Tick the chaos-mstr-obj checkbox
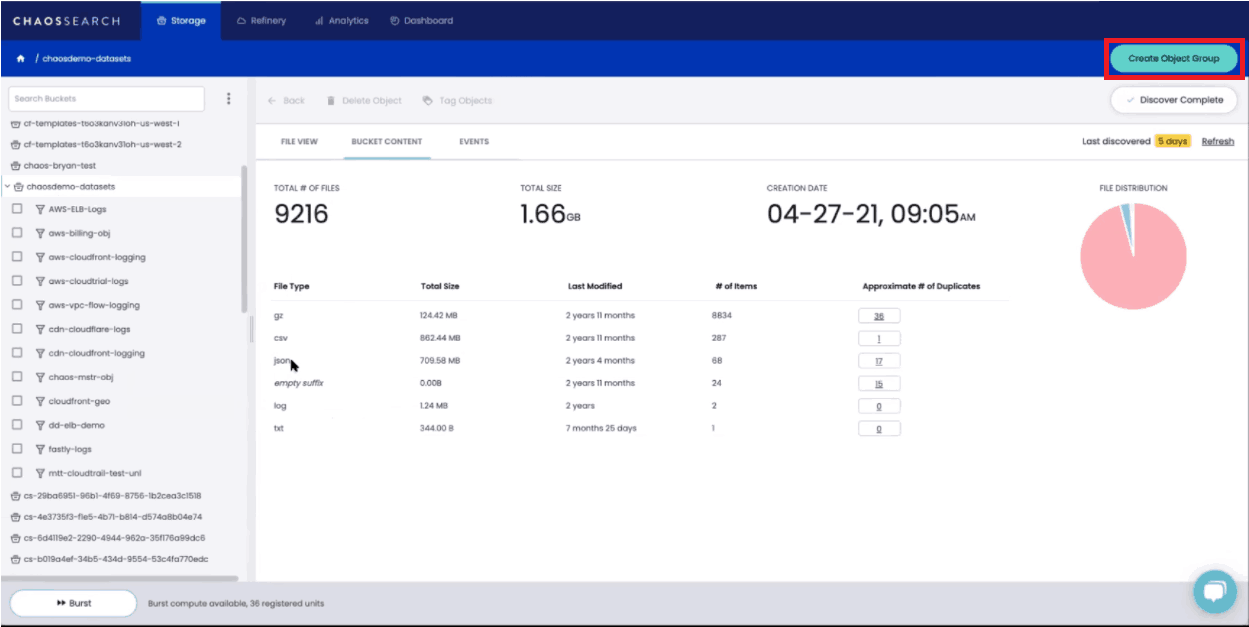 (16, 377)
